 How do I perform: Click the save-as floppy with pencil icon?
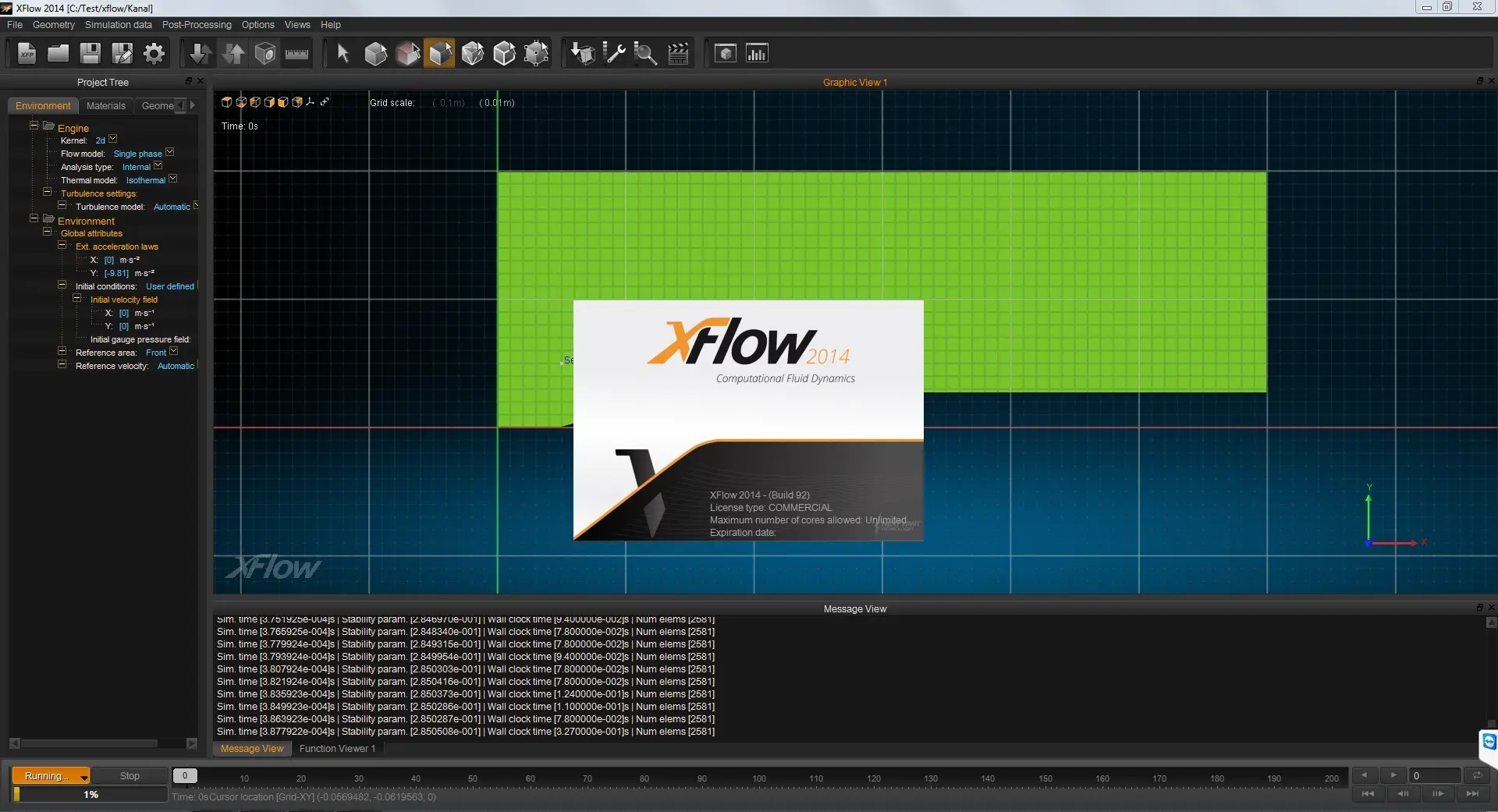pyautogui.click(x=122, y=54)
